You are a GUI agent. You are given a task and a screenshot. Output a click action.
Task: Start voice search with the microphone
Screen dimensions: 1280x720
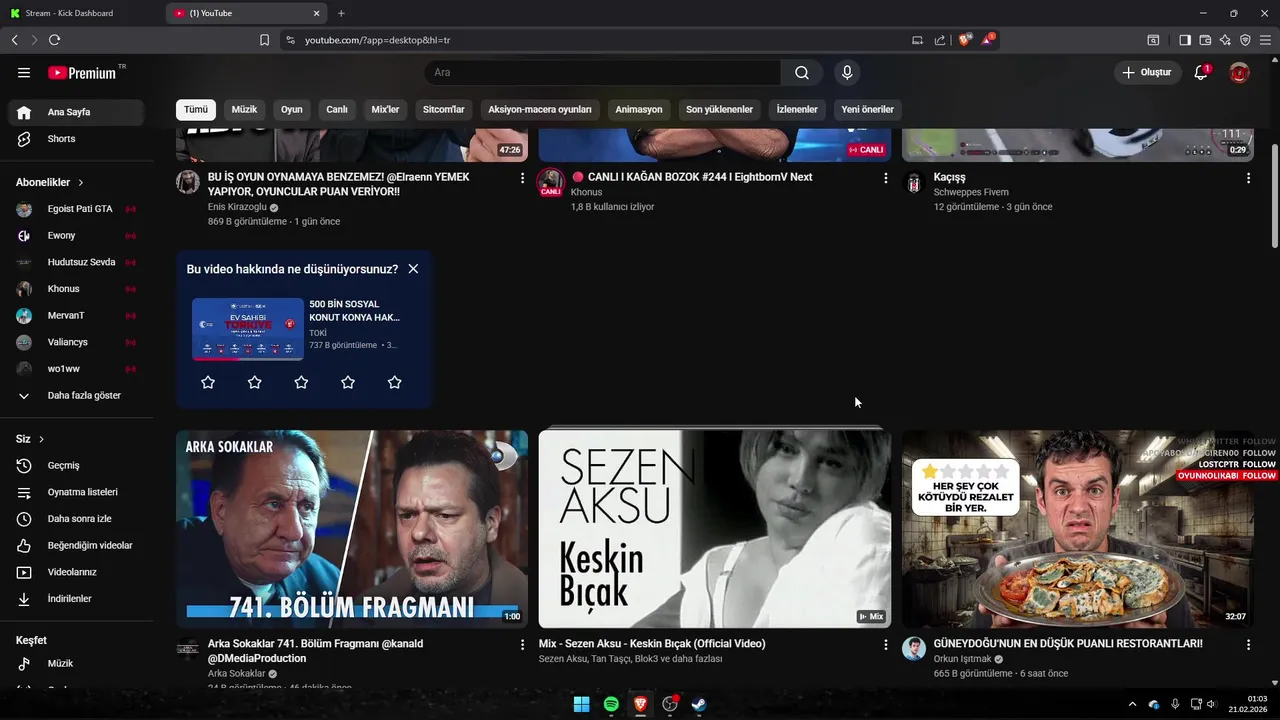point(847,72)
